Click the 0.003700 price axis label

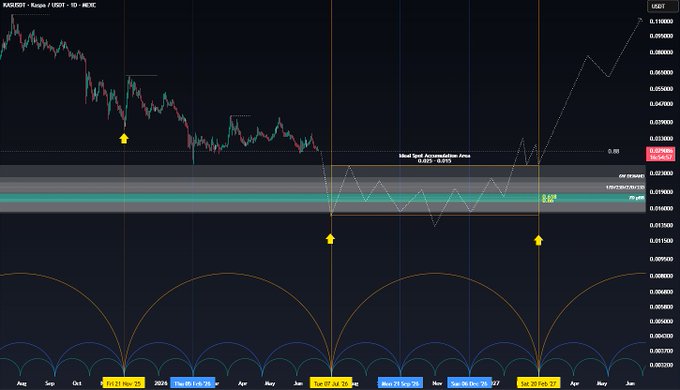pos(661,351)
